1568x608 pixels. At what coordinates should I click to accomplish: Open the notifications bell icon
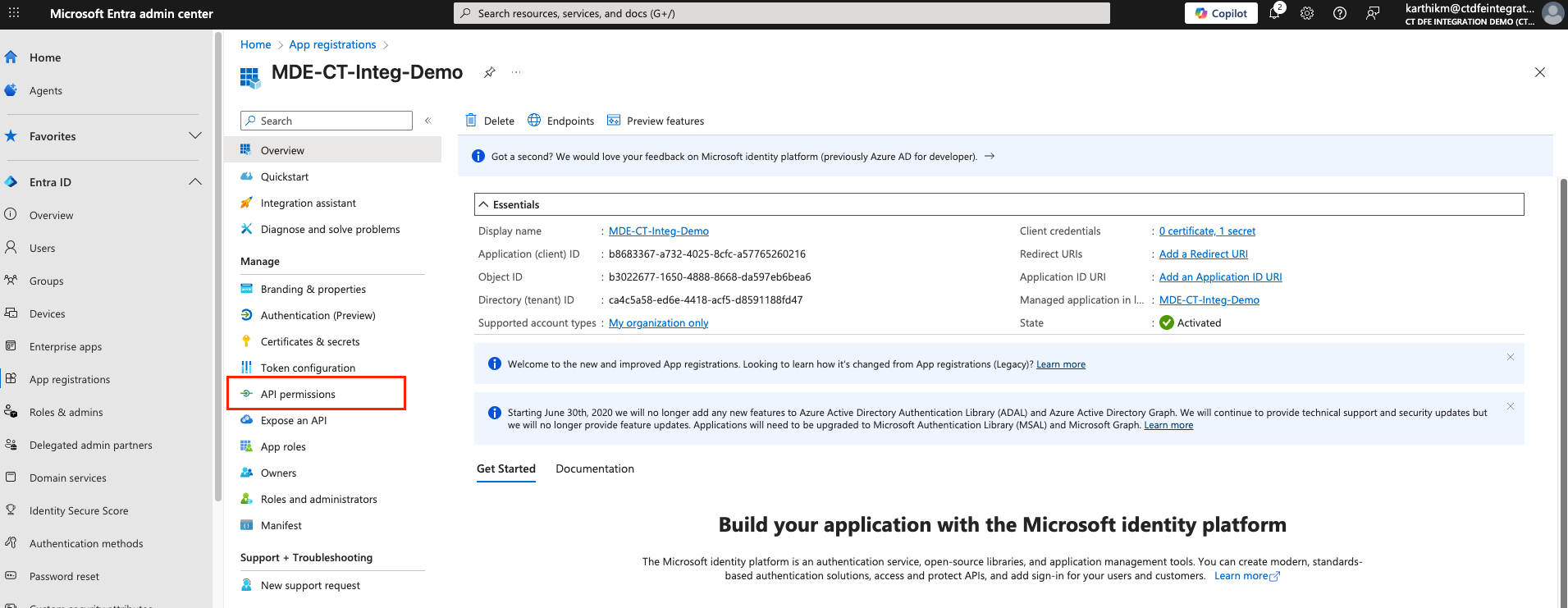tap(1274, 13)
